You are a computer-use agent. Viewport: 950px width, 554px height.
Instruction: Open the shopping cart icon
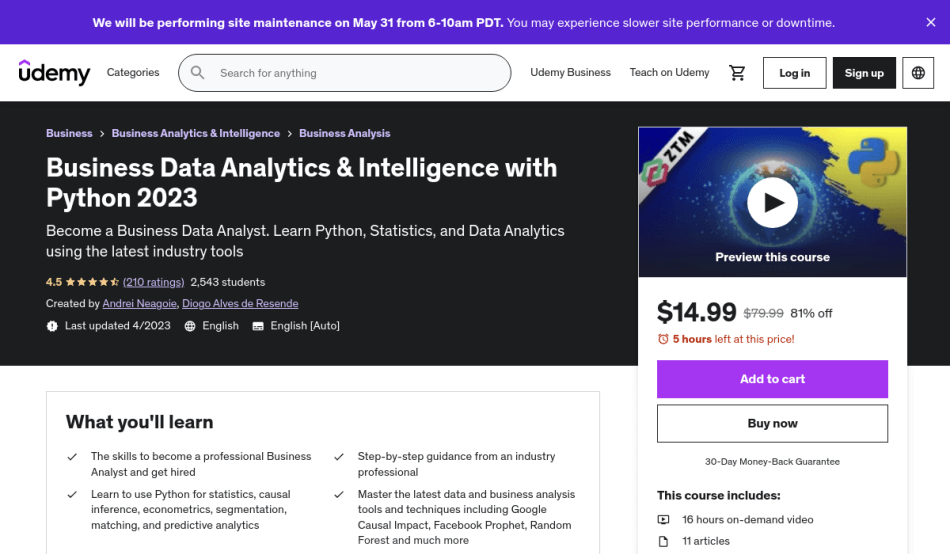(x=737, y=73)
